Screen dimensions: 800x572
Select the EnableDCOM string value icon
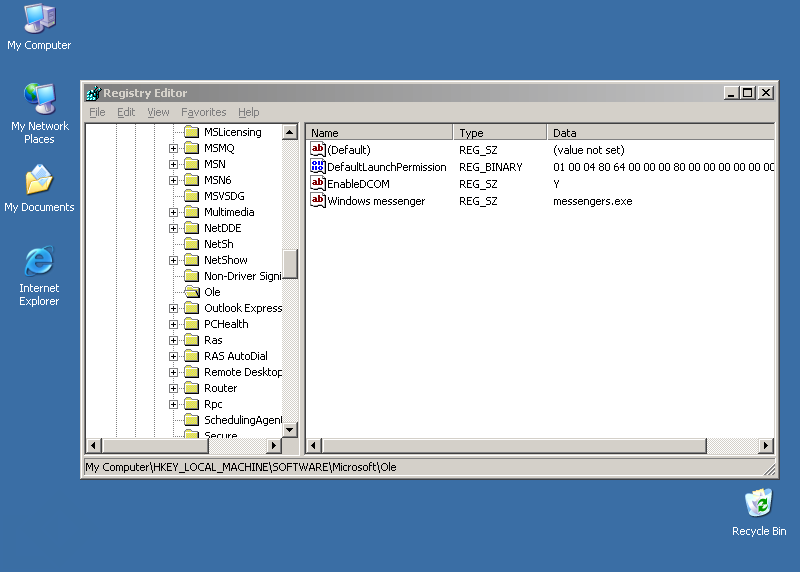coord(317,183)
